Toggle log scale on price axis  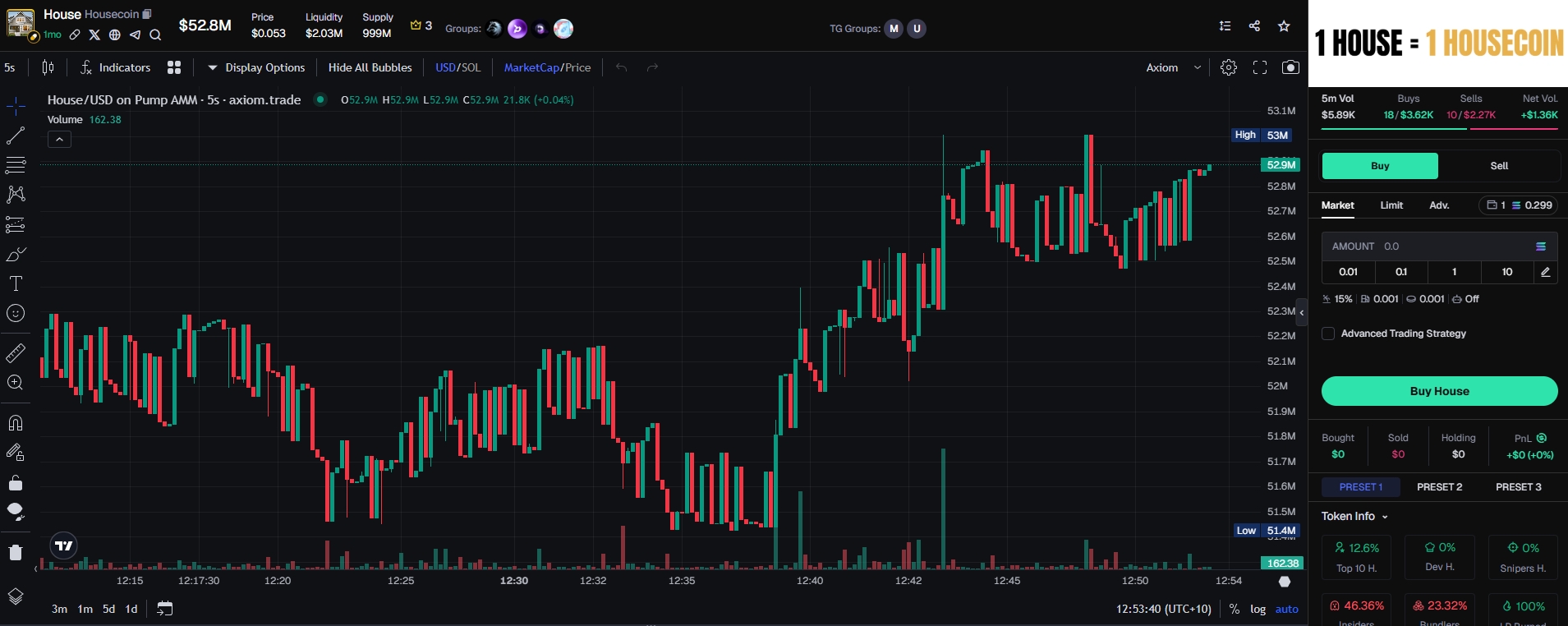tap(1258, 609)
